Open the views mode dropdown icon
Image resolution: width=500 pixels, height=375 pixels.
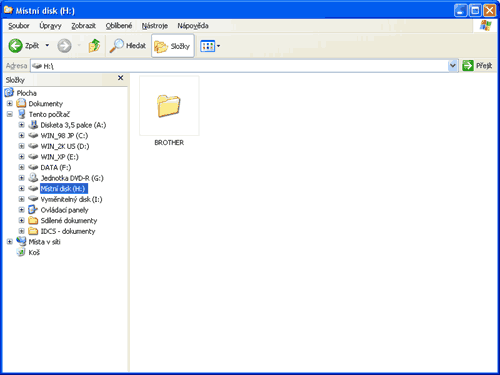point(210,46)
